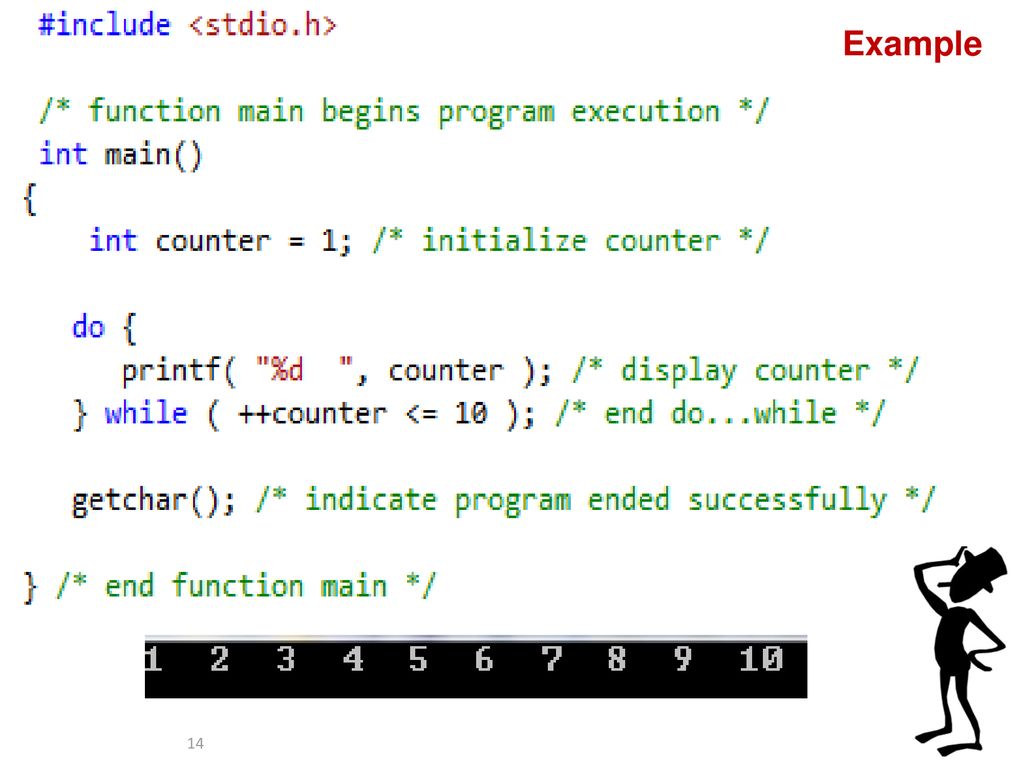
Task: Click the number 10 in console output
Action: tap(761, 660)
